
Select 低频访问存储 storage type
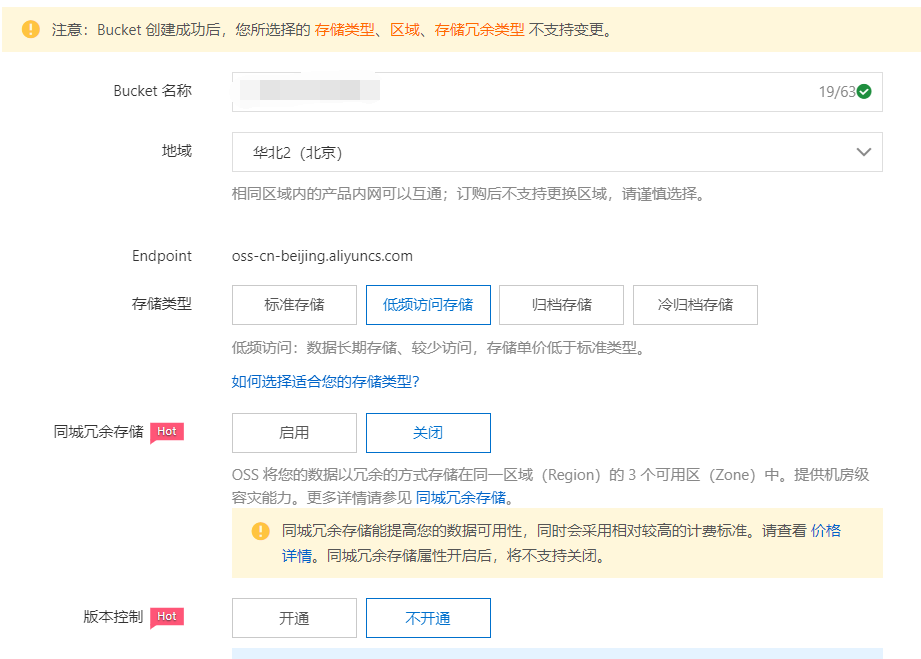(428, 305)
